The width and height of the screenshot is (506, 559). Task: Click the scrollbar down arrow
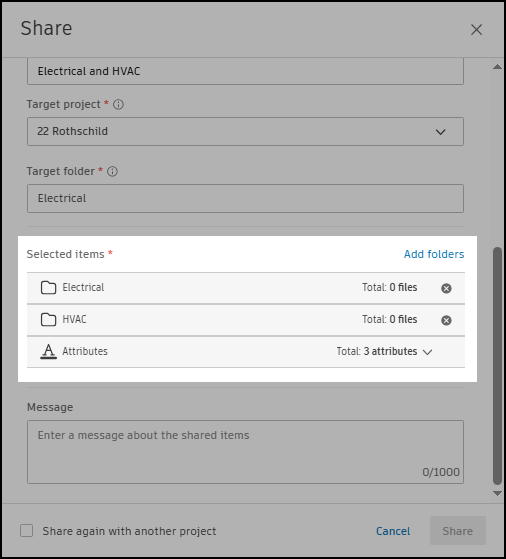click(x=497, y=493)
